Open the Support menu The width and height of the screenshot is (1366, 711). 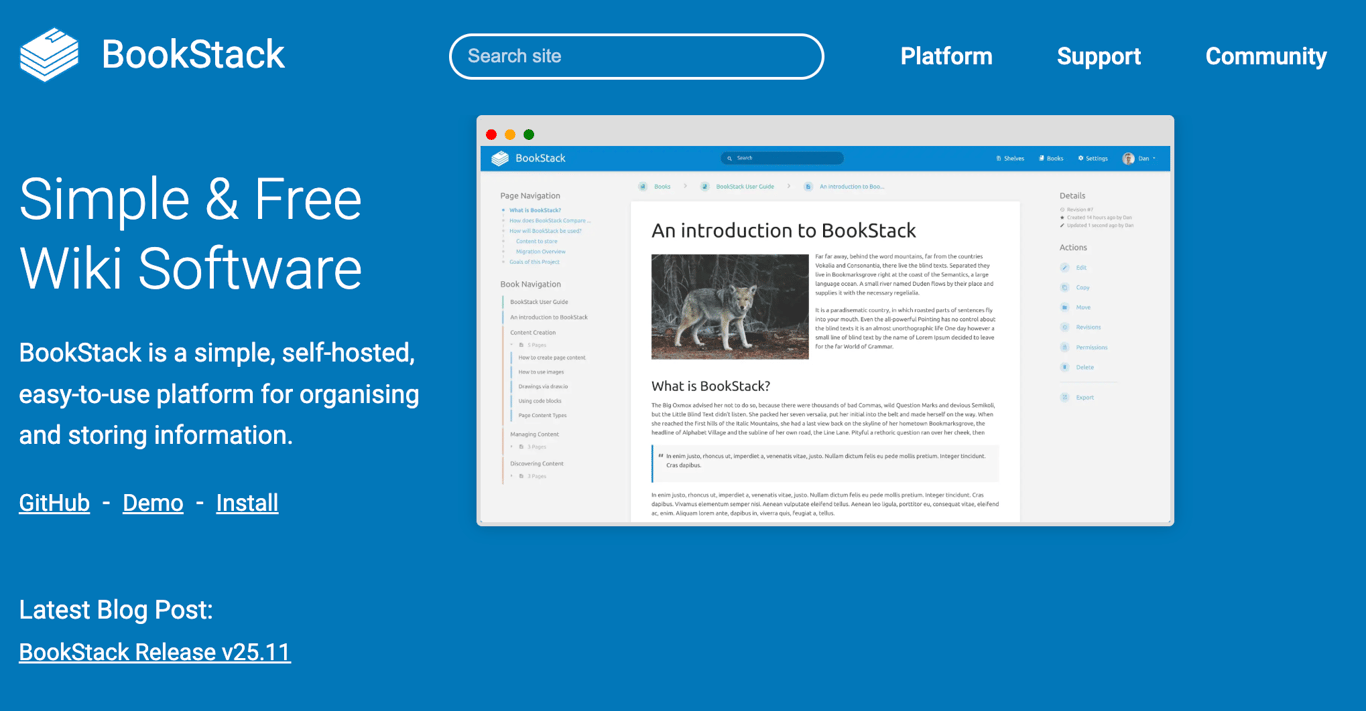pos(1098,56)
